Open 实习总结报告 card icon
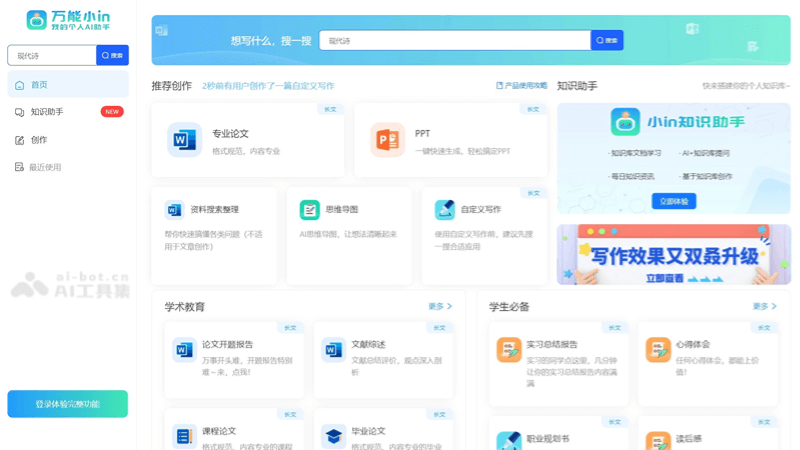 (508, 349)
